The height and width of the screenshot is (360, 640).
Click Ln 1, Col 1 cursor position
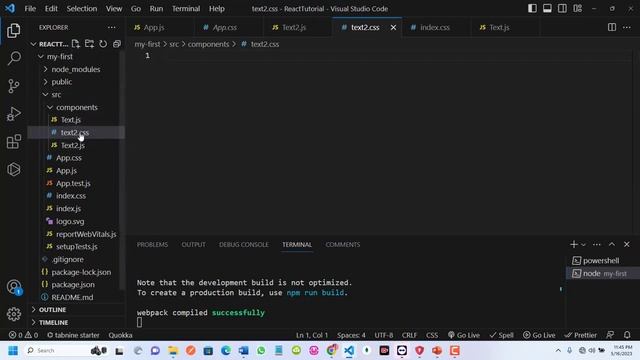coord(312,335)
